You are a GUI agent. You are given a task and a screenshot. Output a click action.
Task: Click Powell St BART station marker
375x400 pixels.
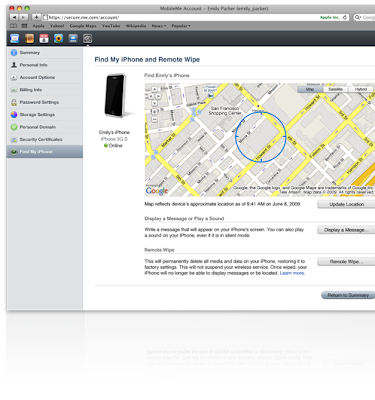coord(211,95)
